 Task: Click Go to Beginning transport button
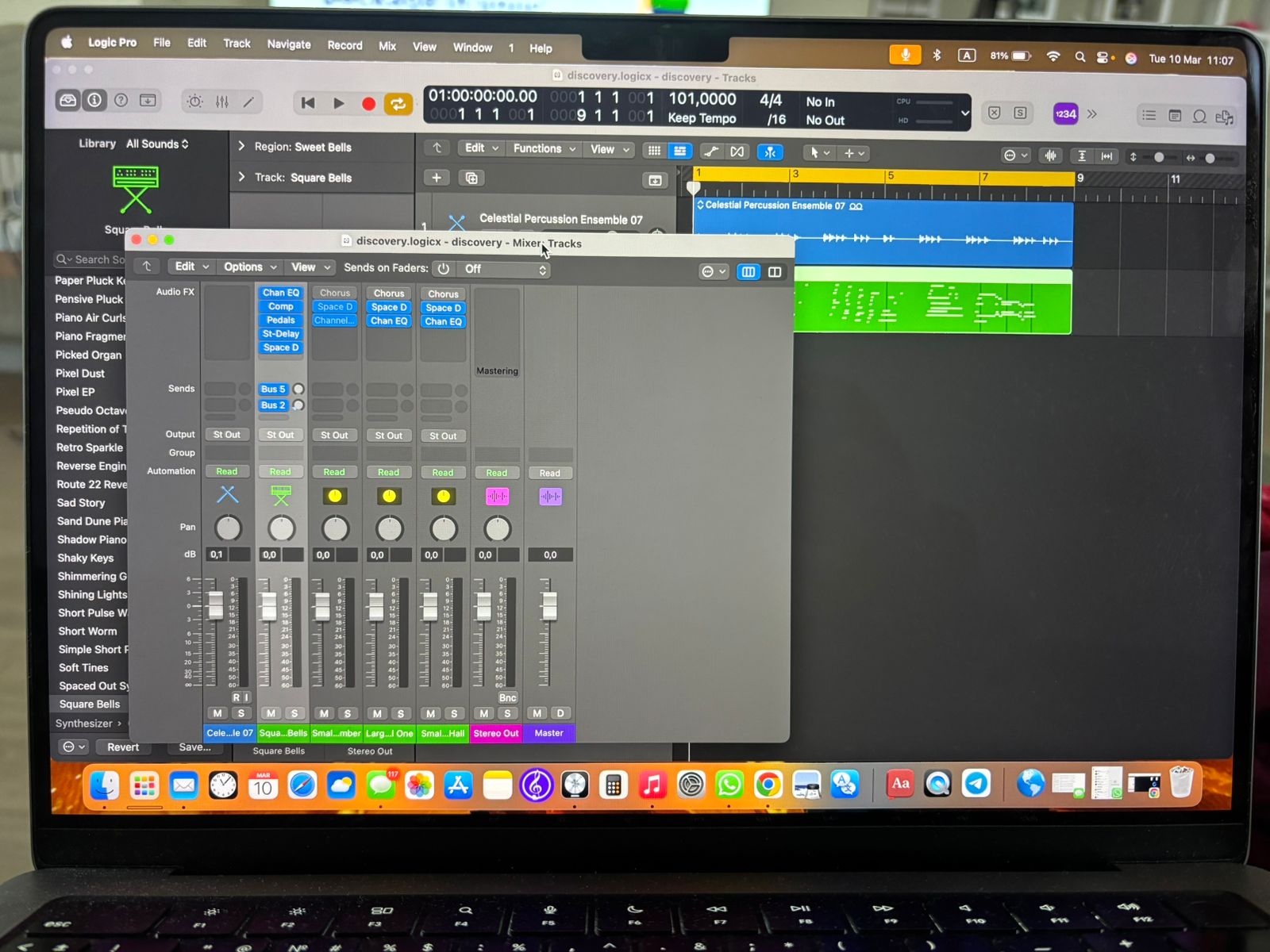point(308,102)
